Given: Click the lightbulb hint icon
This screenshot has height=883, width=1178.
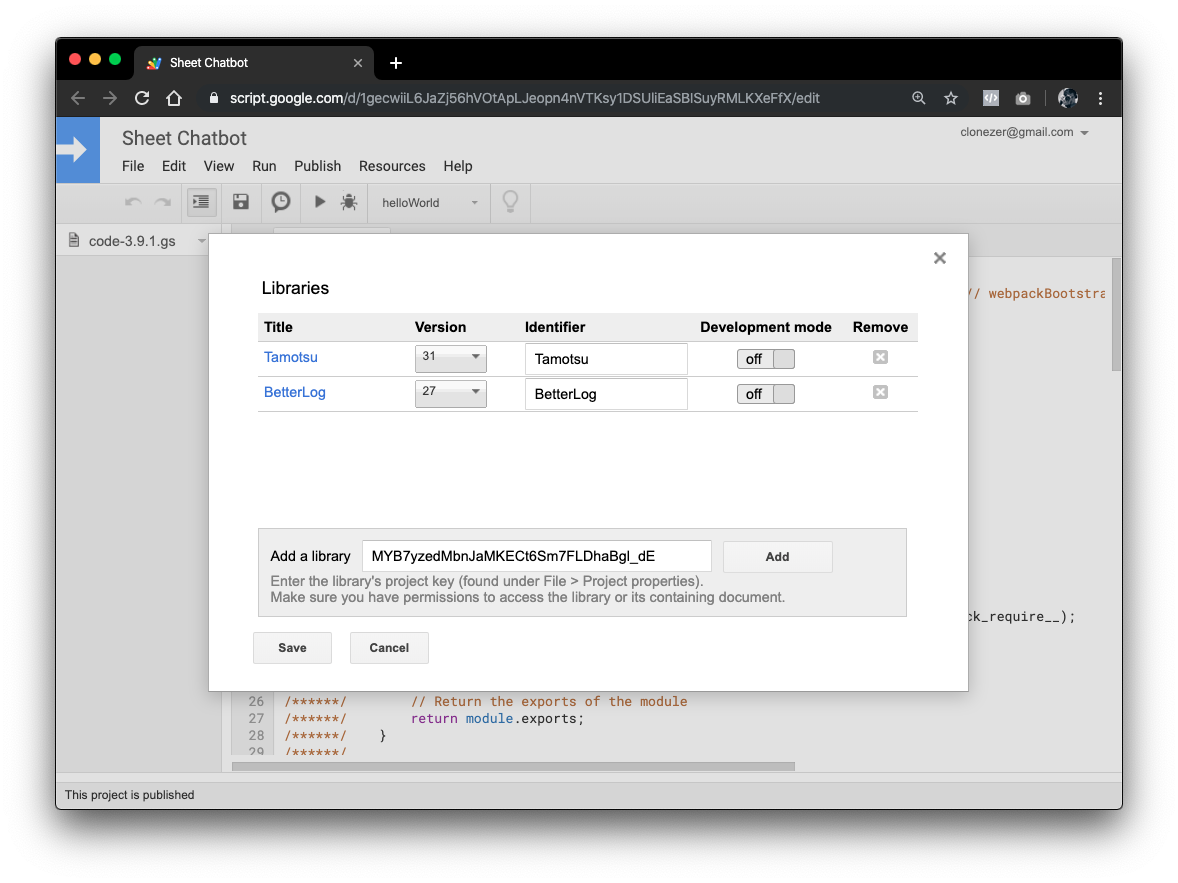Looking at the screenshot, I should click(x=510, y=202).
